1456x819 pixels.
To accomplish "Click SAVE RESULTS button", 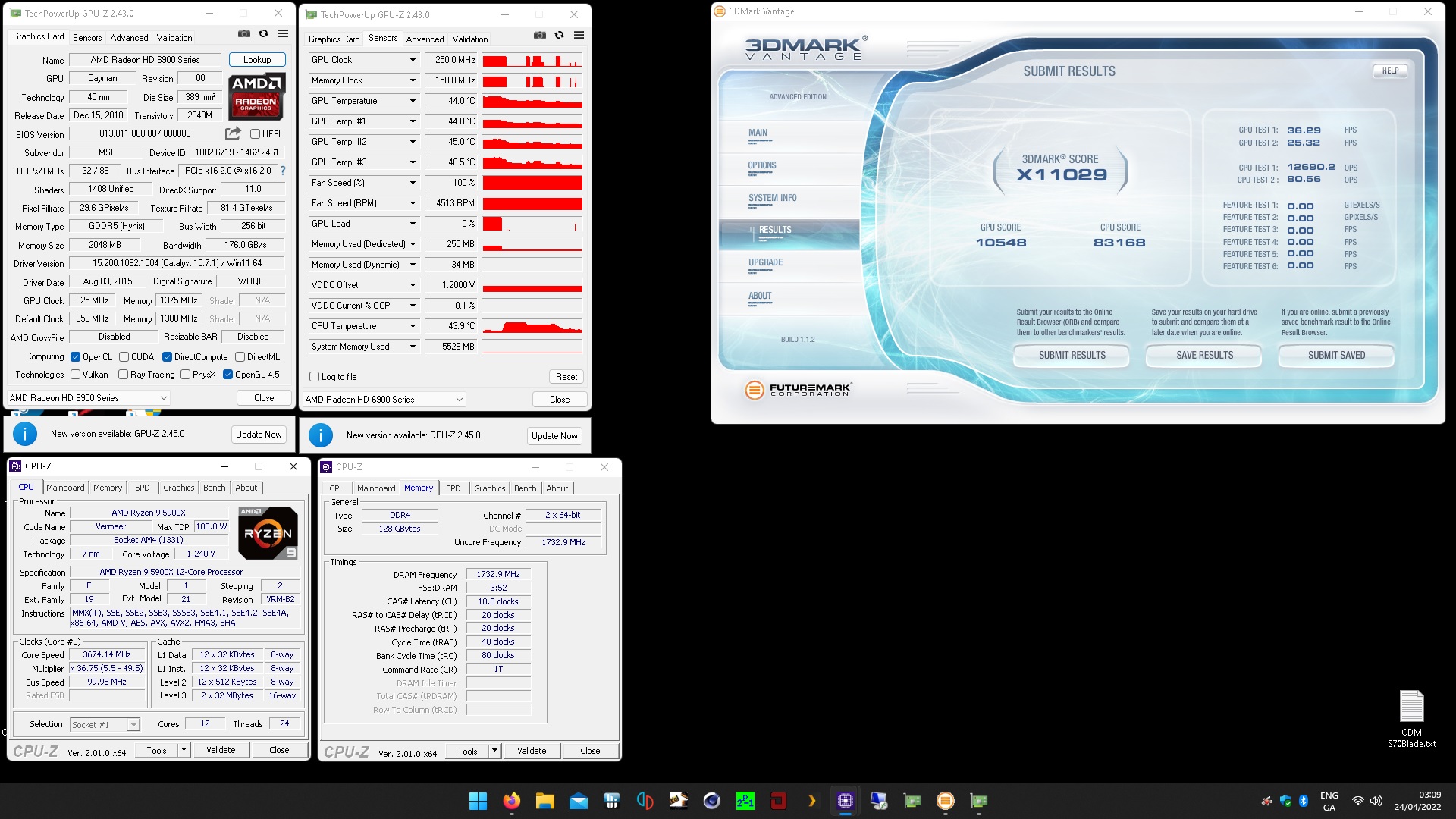I will (1204, 355).
